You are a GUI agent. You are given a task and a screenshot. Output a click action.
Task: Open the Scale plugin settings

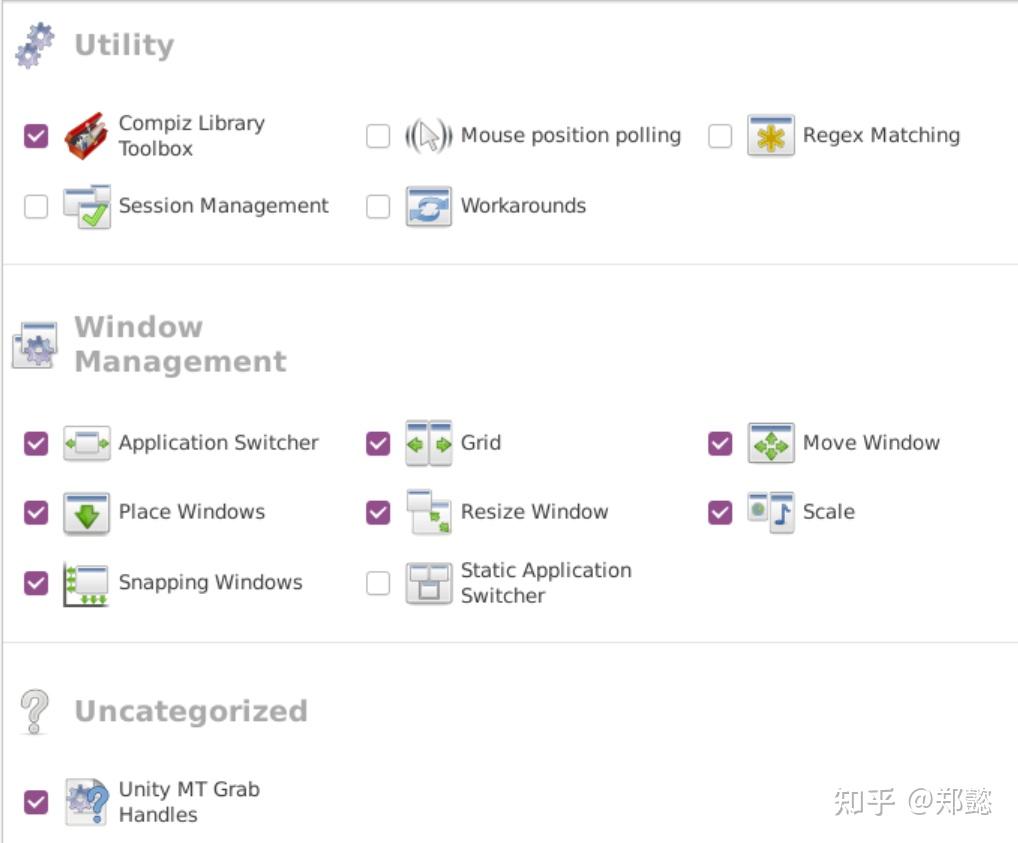(x=828, y=512)
